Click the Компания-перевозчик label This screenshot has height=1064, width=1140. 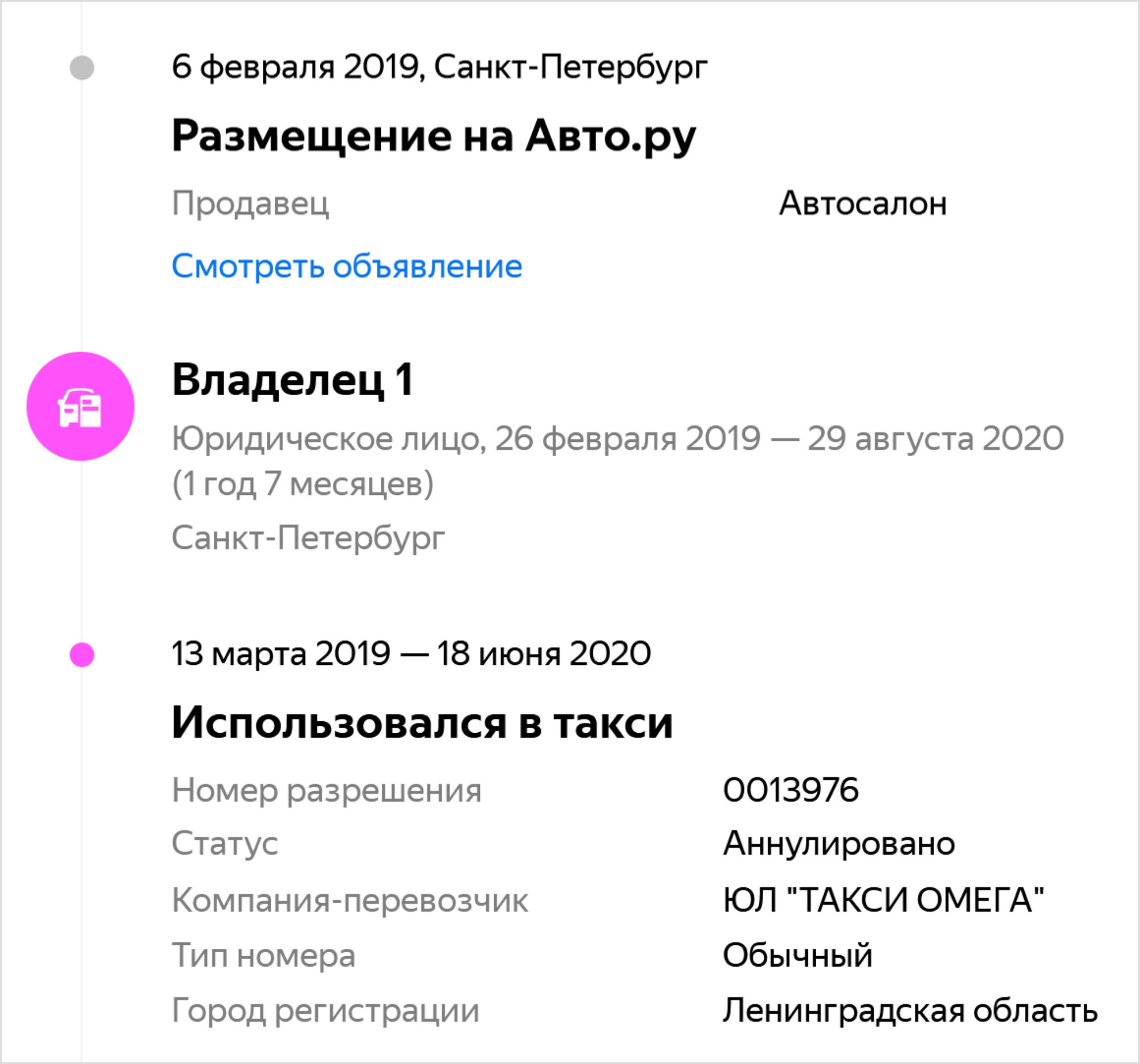pos(350,900)
